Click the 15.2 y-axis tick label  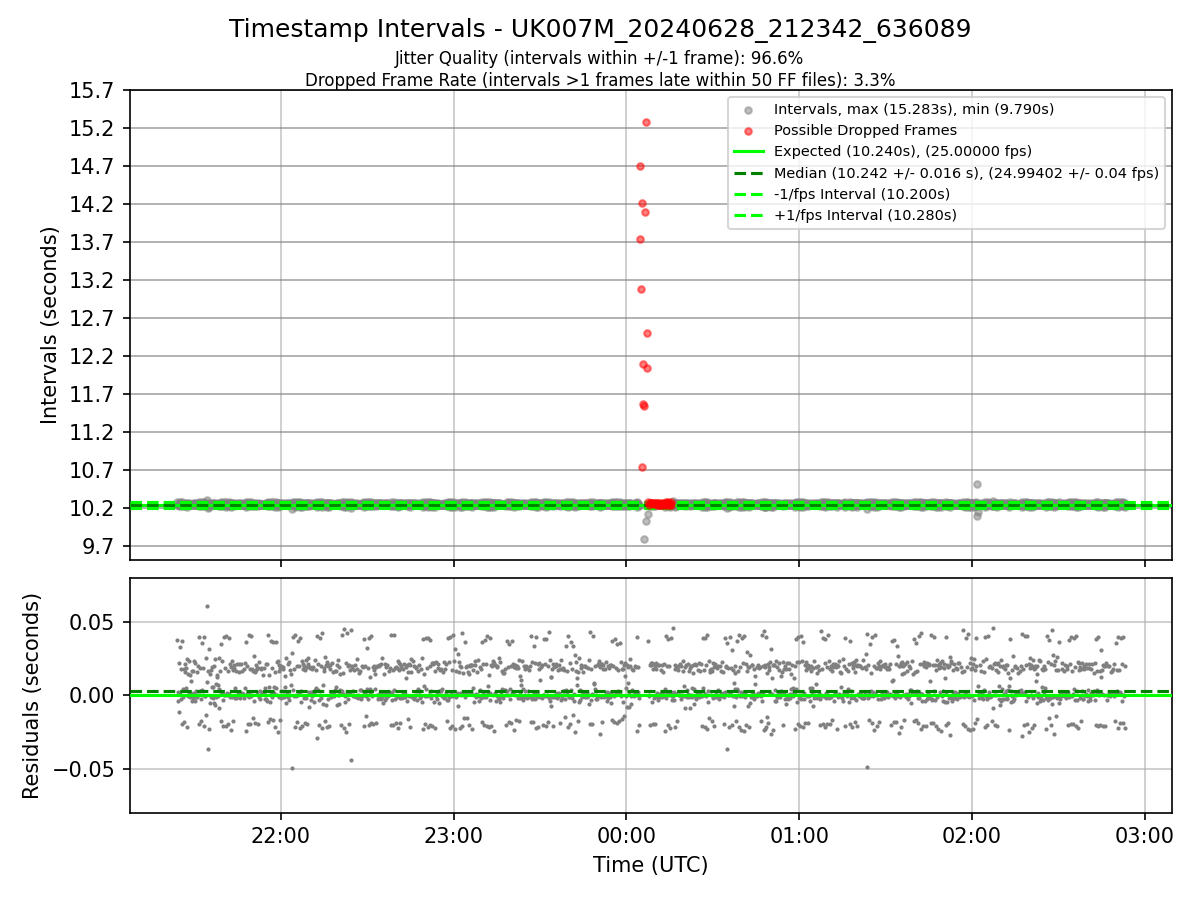[x=91, y=129]
